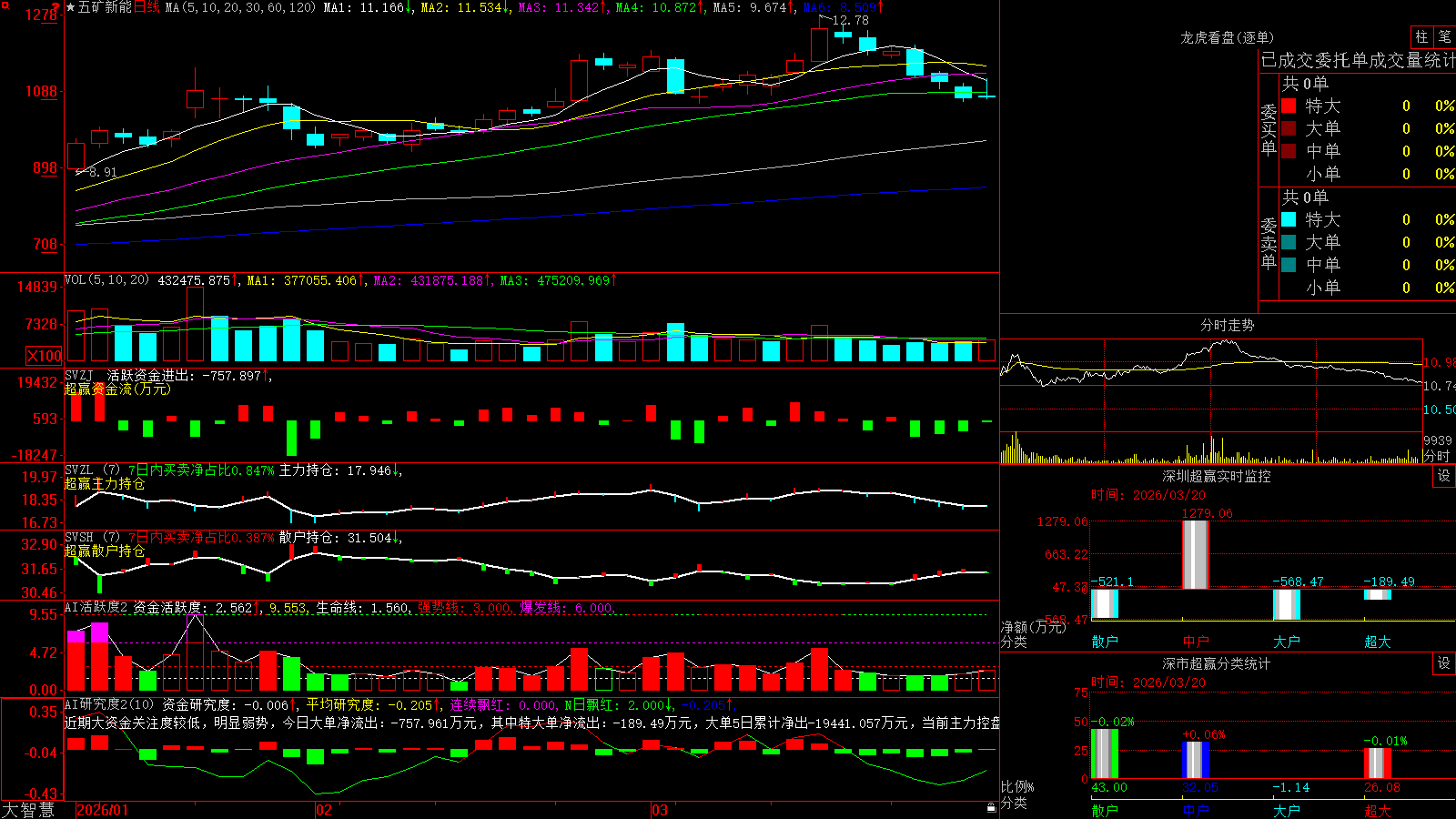This screenshot has height=819, width=1456.
Task: Click the 资金活跃度: 2.562 value
Action: pyautogui.click(x=197, y=607)
